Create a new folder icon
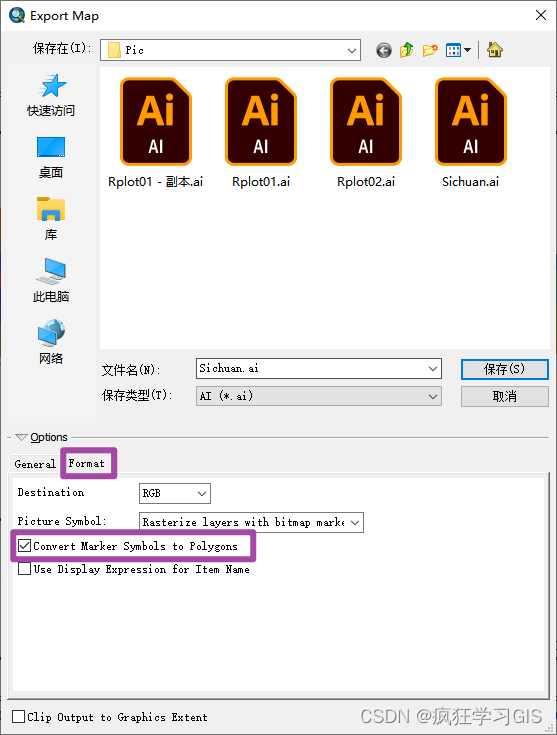Screen dimensions: 557x735 430,50
